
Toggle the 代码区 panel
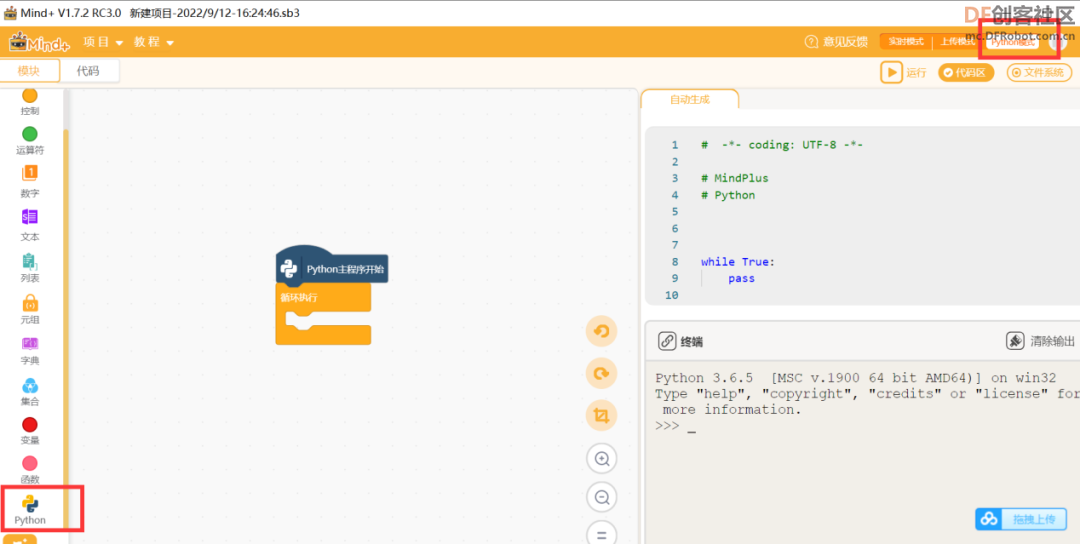[x=966, y=72]
